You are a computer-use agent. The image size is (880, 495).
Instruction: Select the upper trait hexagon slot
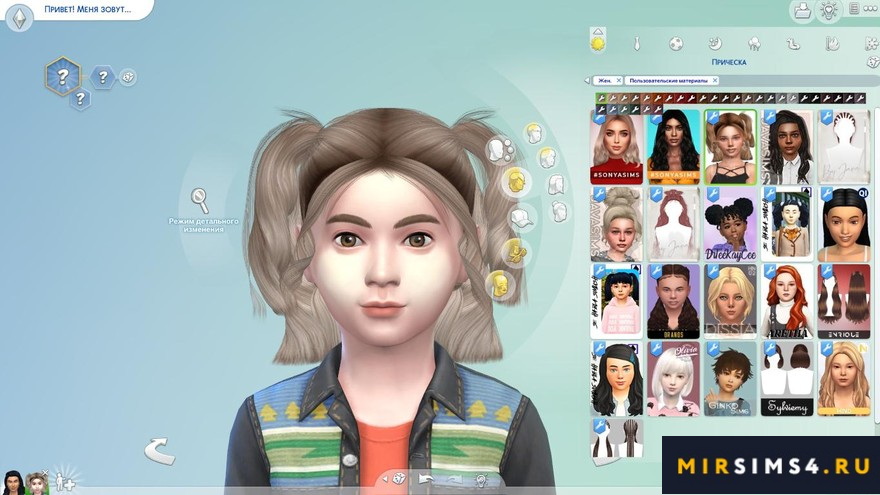[x=103, y=77]
